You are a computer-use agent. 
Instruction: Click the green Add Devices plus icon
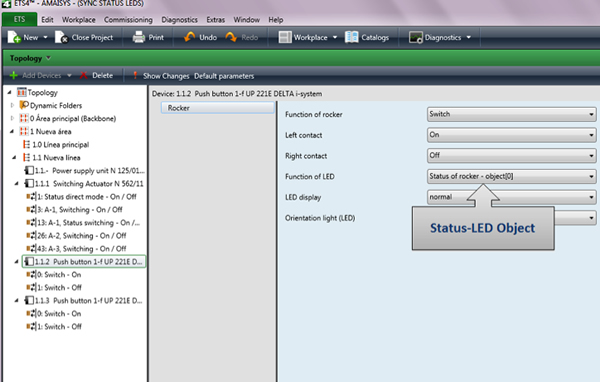tap(13, 75)
